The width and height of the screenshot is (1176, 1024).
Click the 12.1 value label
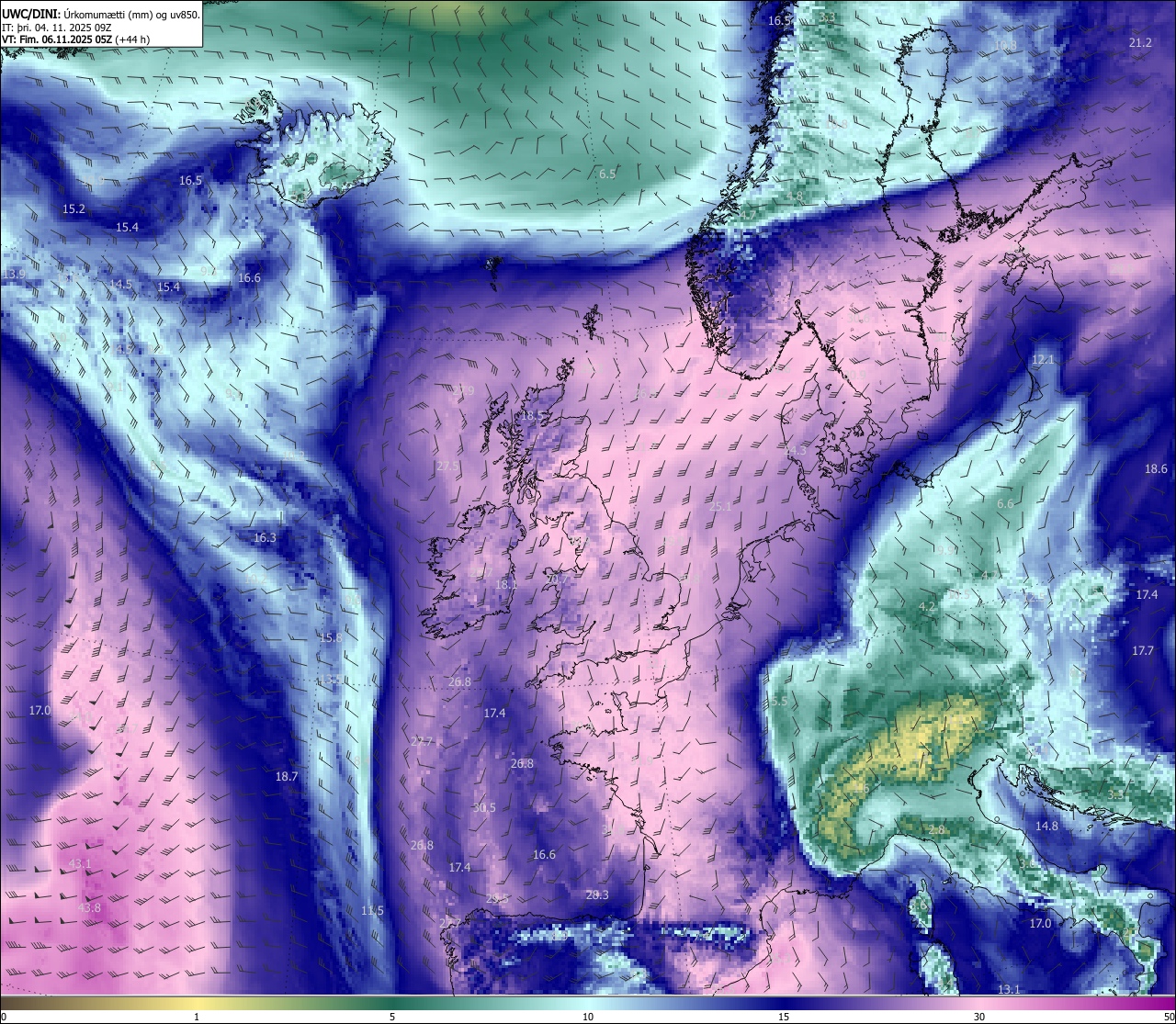tap(1044, 360)
